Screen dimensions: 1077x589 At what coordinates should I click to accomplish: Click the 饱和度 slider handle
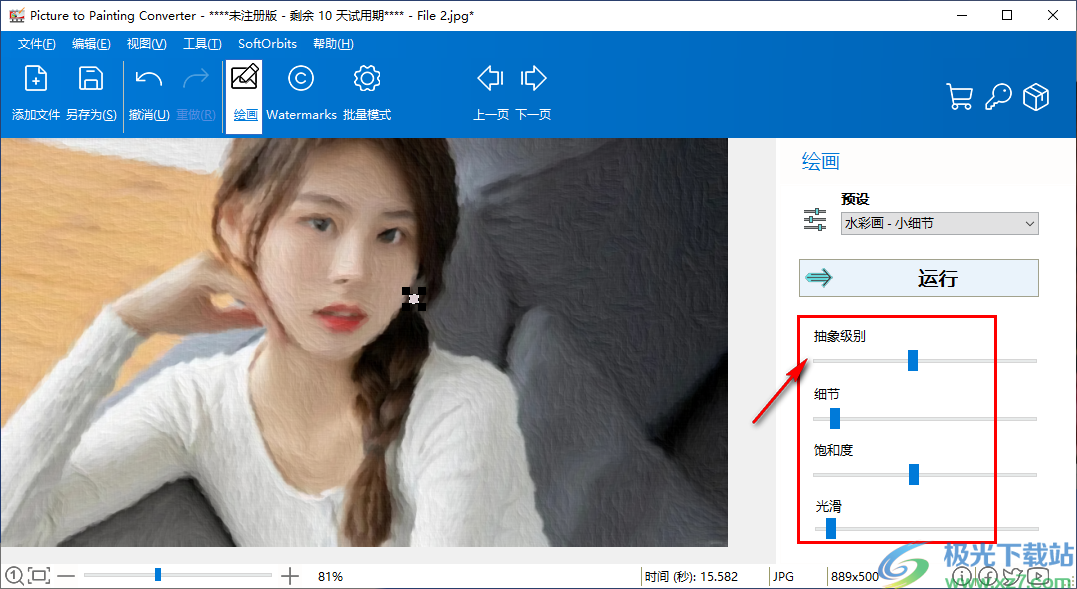[914, 474]
